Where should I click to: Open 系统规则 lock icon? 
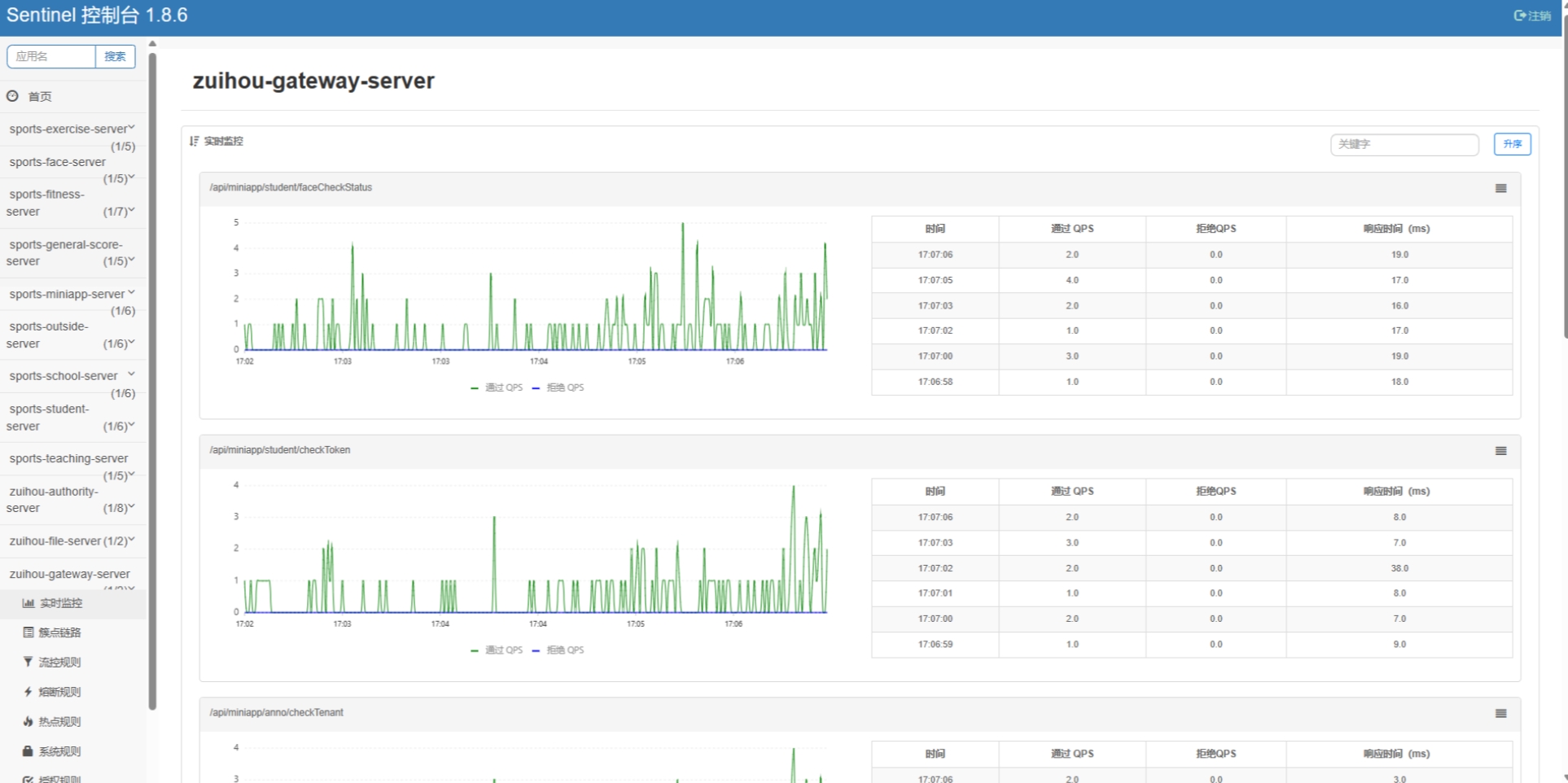(x=28, y=750)
